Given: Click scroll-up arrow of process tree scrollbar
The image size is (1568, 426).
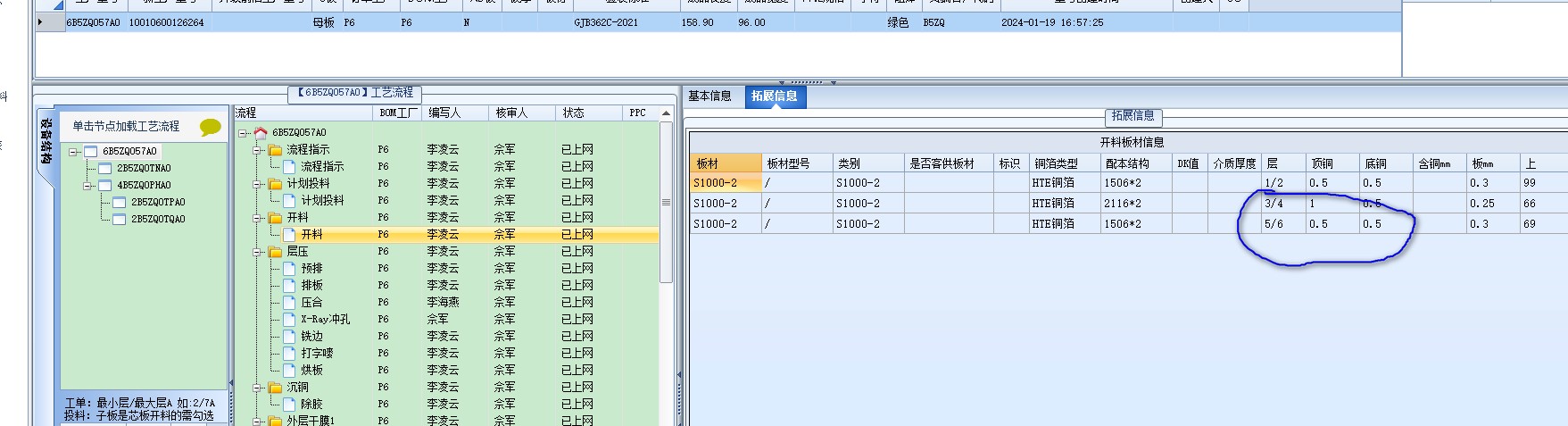Looking at the screenshot, I should coord(666,113).
